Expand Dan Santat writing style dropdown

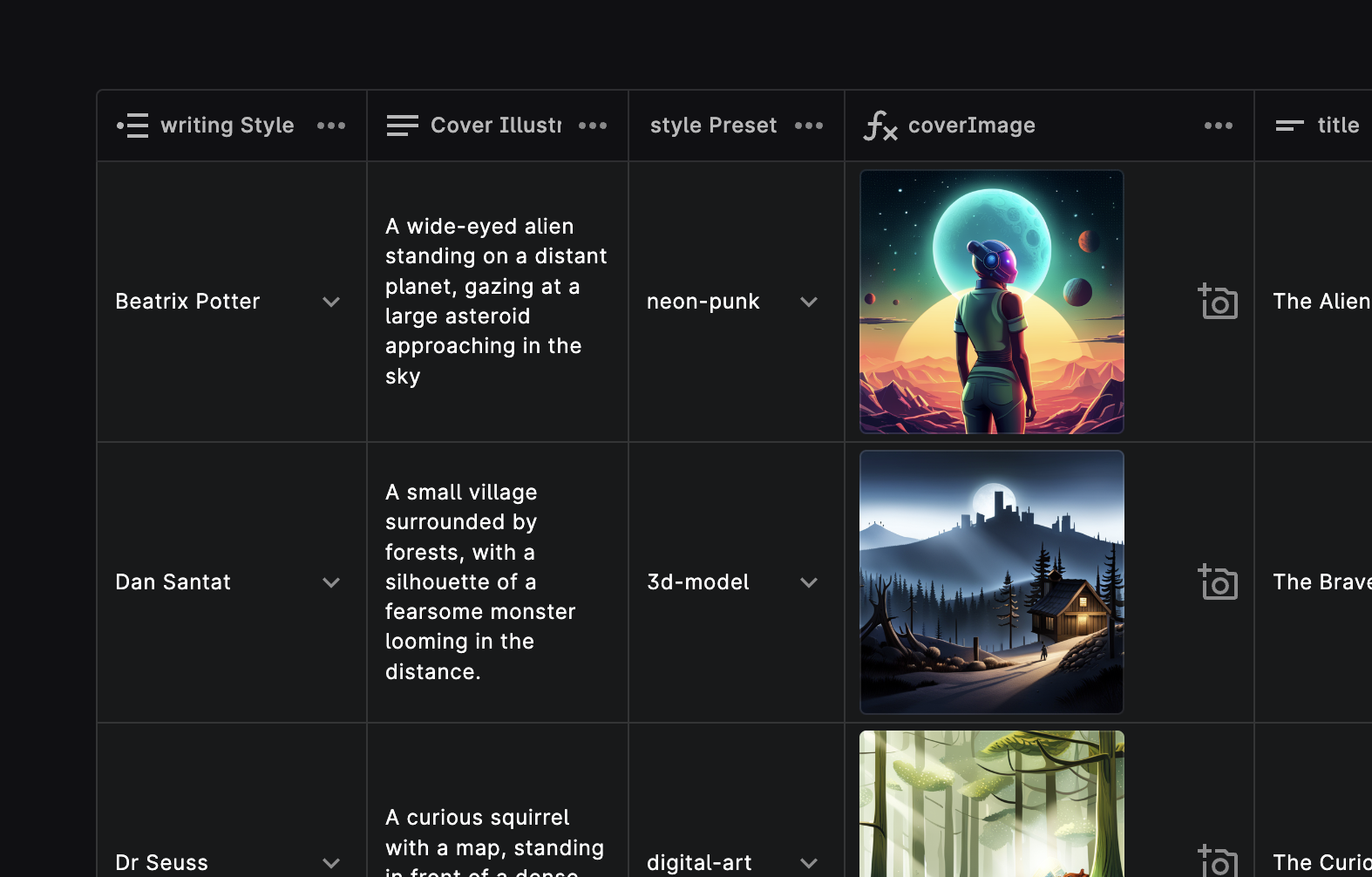(331, 582)
